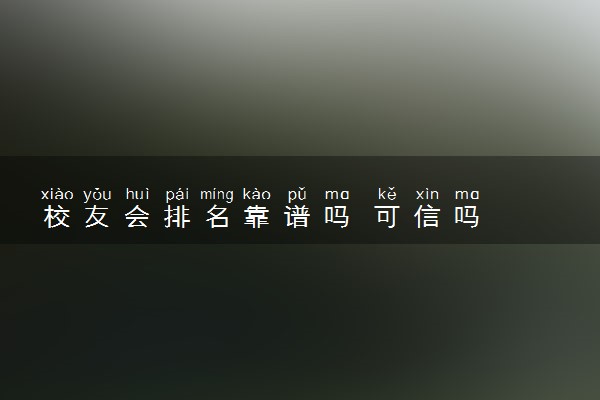Click the character 校 in the title

pyautogui.click(x=57, y=217)
